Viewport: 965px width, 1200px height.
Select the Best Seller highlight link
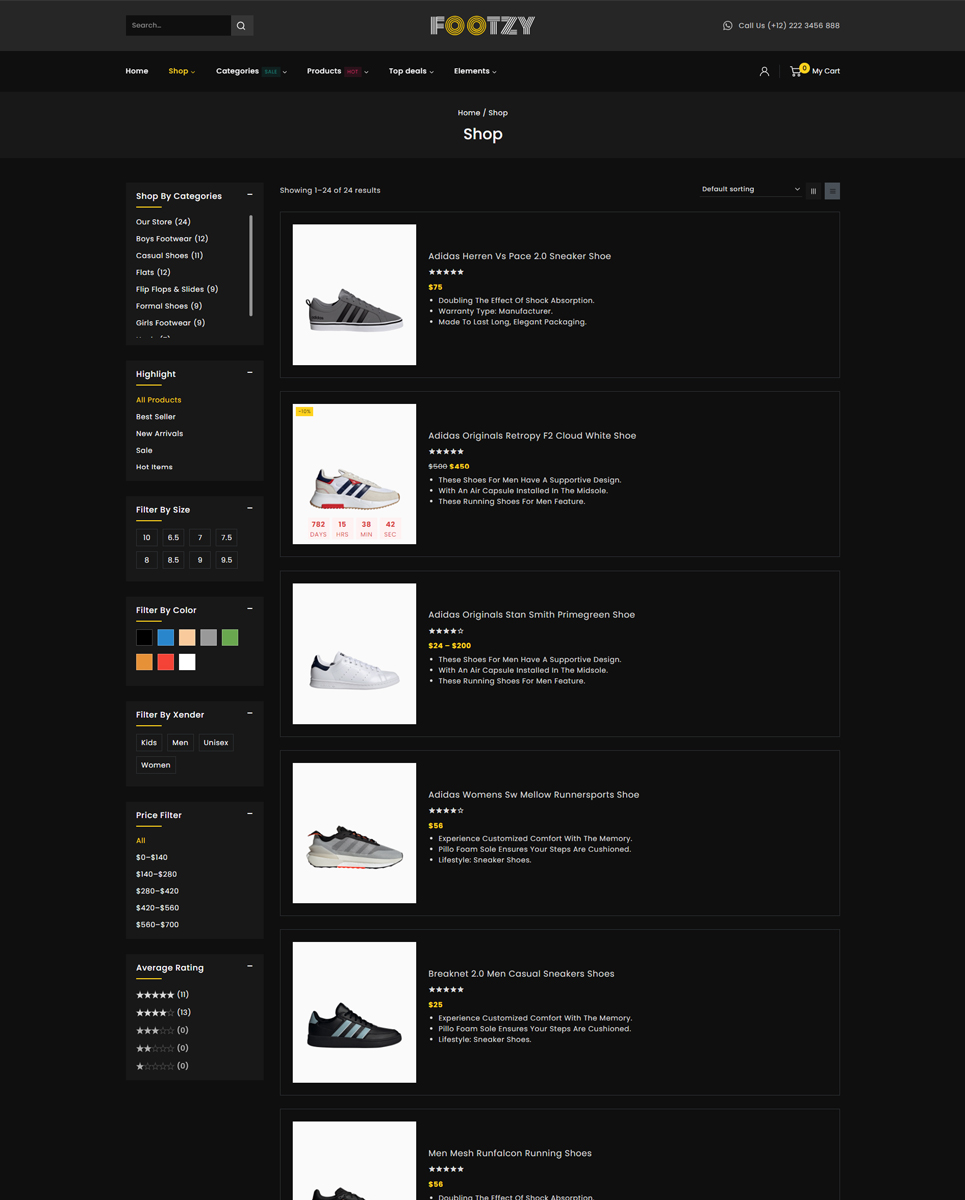[156, 417]
